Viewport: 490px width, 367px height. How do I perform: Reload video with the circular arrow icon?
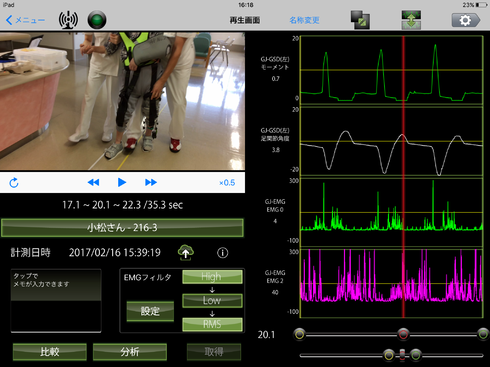tap(14, 183)
